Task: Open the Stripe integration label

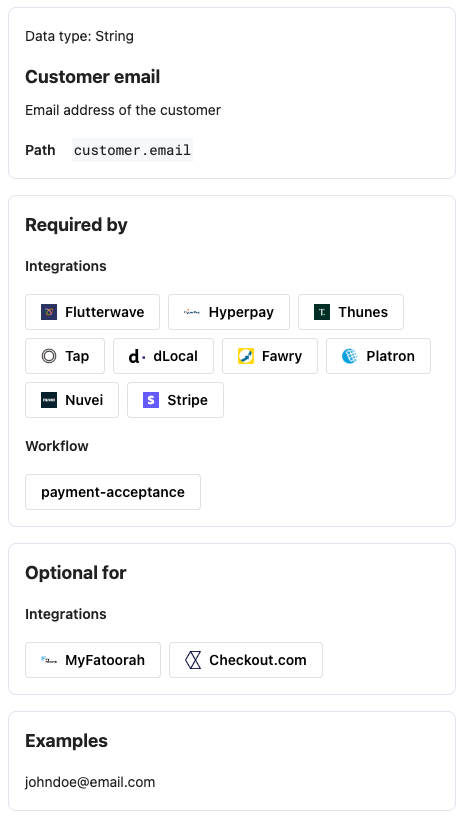Action: (x=187, y=400)
